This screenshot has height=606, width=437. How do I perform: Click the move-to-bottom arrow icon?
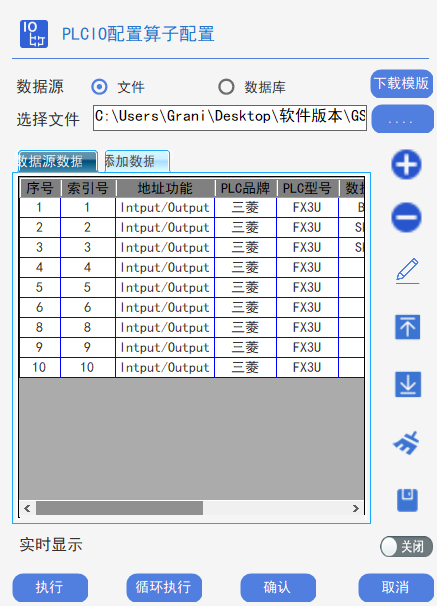click(408, 384)
